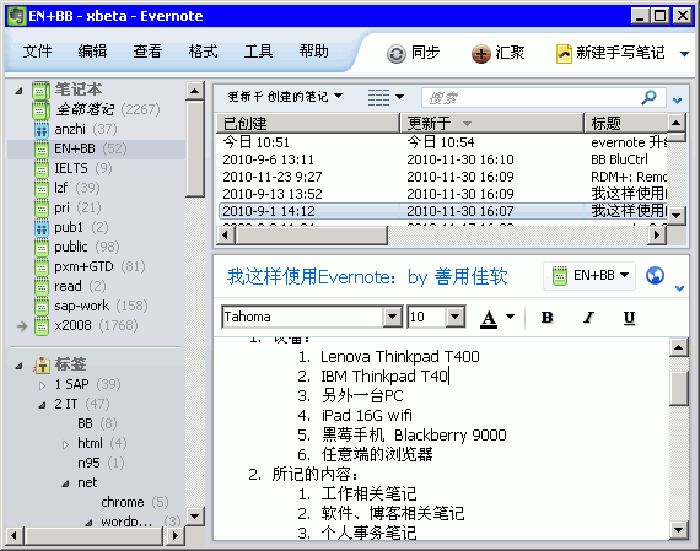Open the 格式 menu
700x551 pixels.
click(203, 51)
